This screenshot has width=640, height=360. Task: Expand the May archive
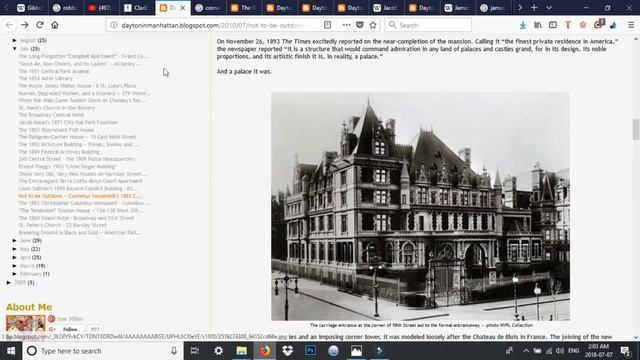(x=15, y=249)
